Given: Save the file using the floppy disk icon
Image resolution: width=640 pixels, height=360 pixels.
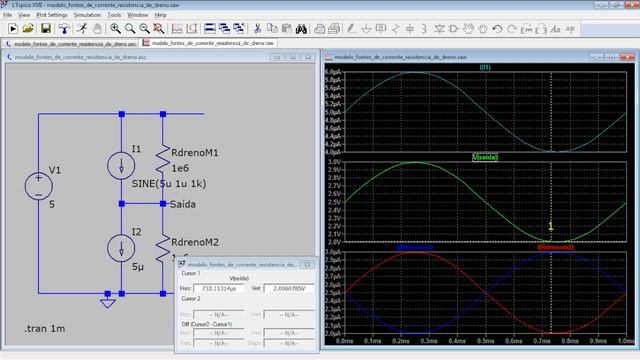Looking at the screenshot, I should pos(46,29).
